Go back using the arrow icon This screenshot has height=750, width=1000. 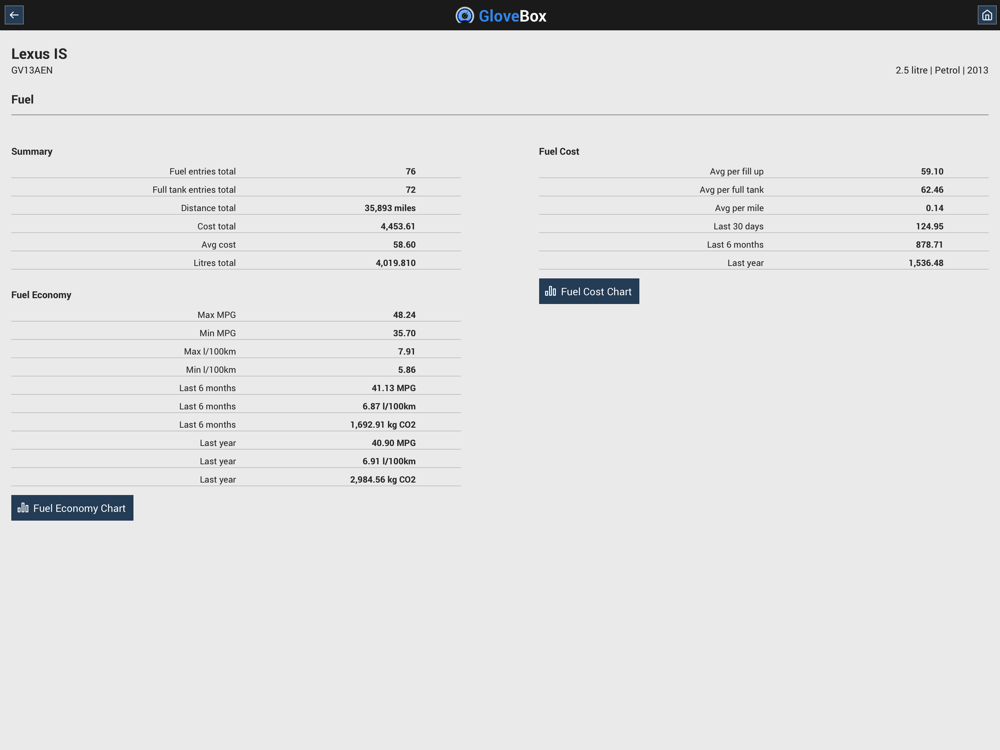click(14, 15)
